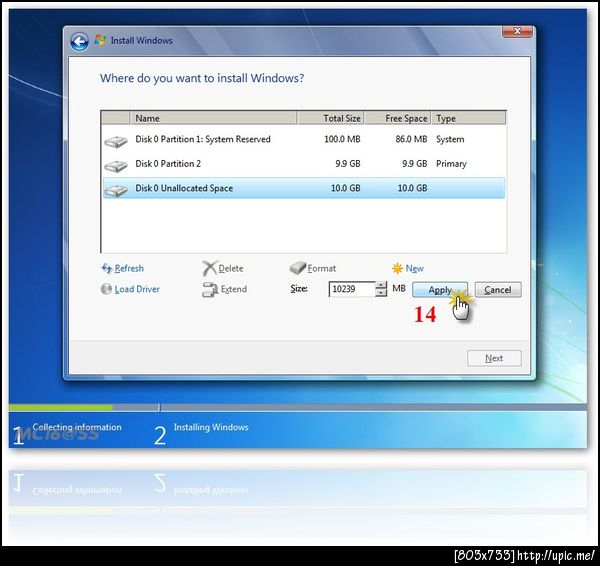Click the Install Windows title text
Viewport: 600px width, 566px height.
point(142,40)
